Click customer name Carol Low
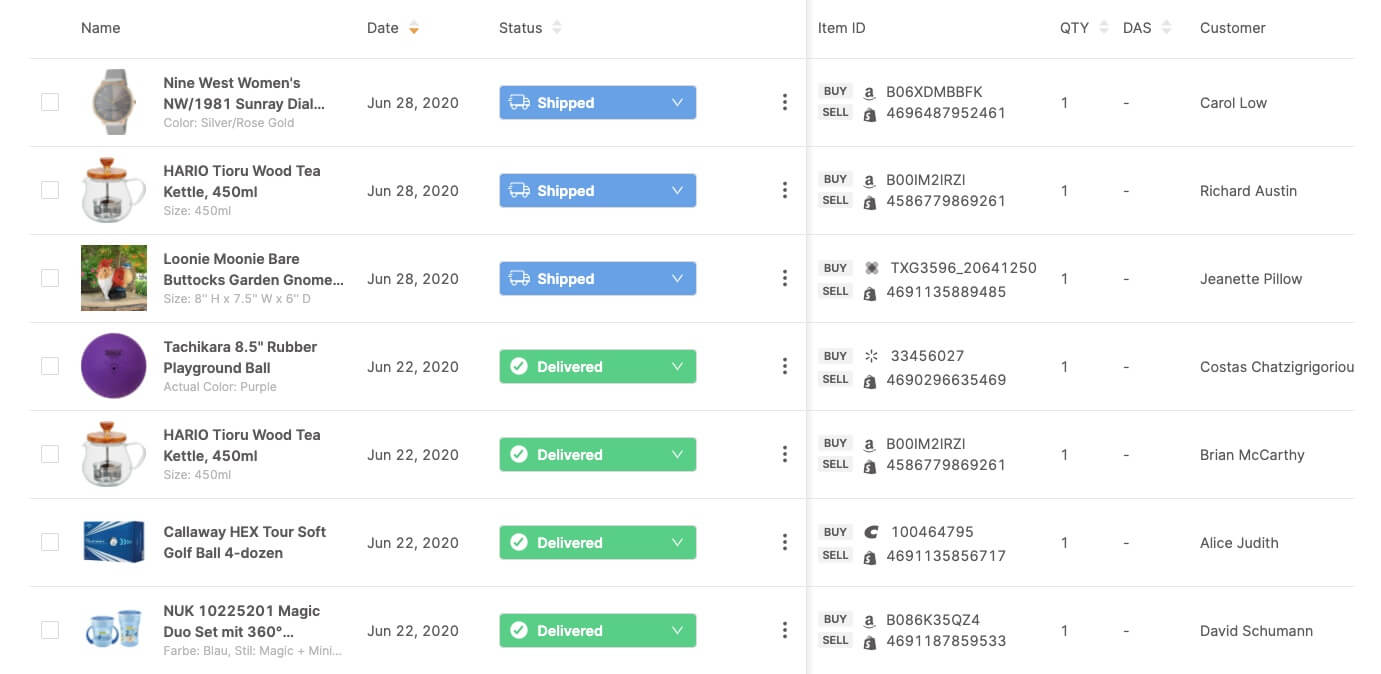This screenshot has height=674, width=1381. [1233, 102]
